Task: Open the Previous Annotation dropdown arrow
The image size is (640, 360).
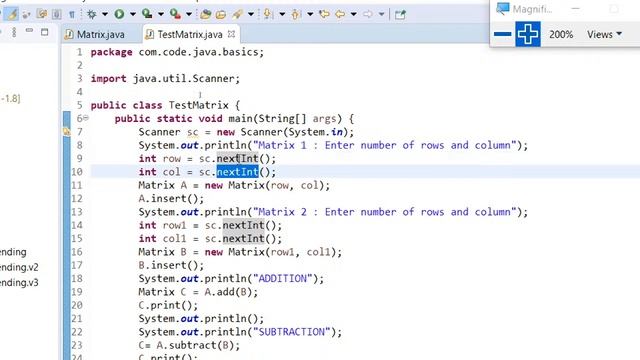Action: click(x=310, y=14)
